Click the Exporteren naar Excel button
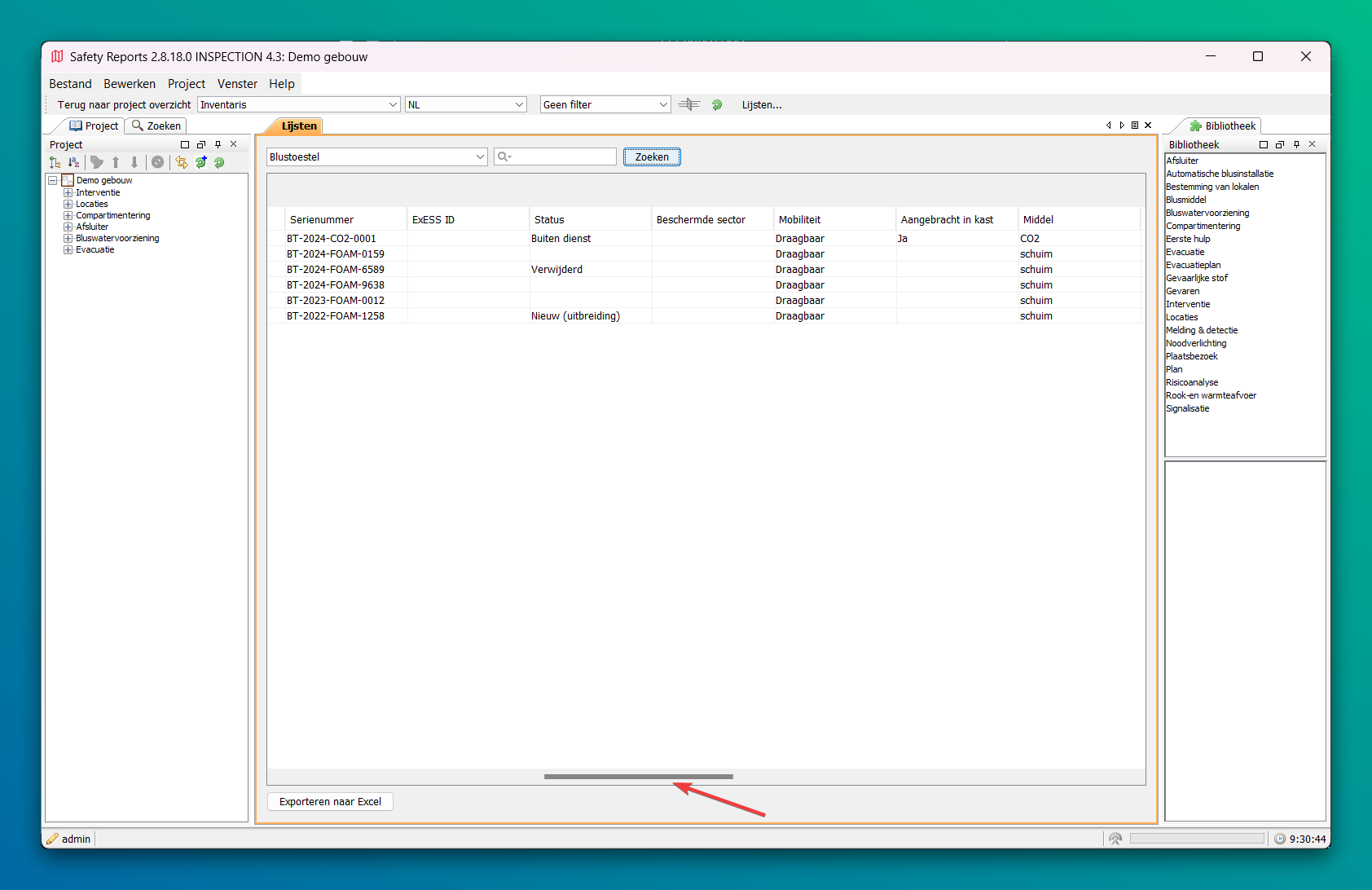 tap(330, 802)
